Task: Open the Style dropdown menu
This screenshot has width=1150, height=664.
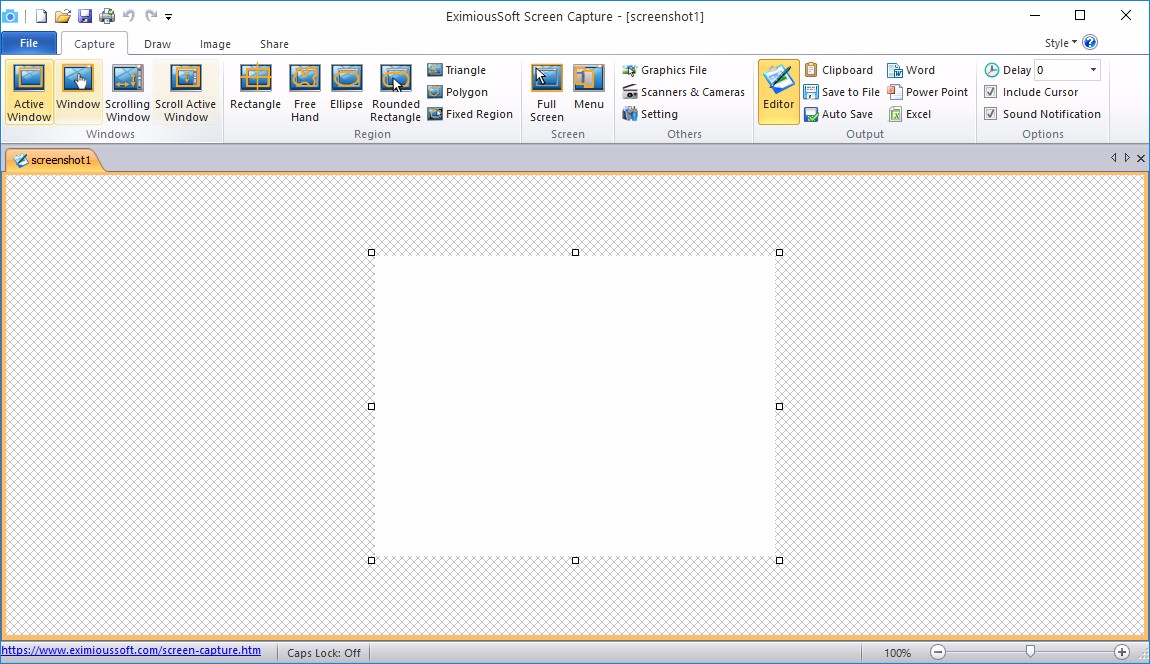Action: click(x=1061, y=43)
